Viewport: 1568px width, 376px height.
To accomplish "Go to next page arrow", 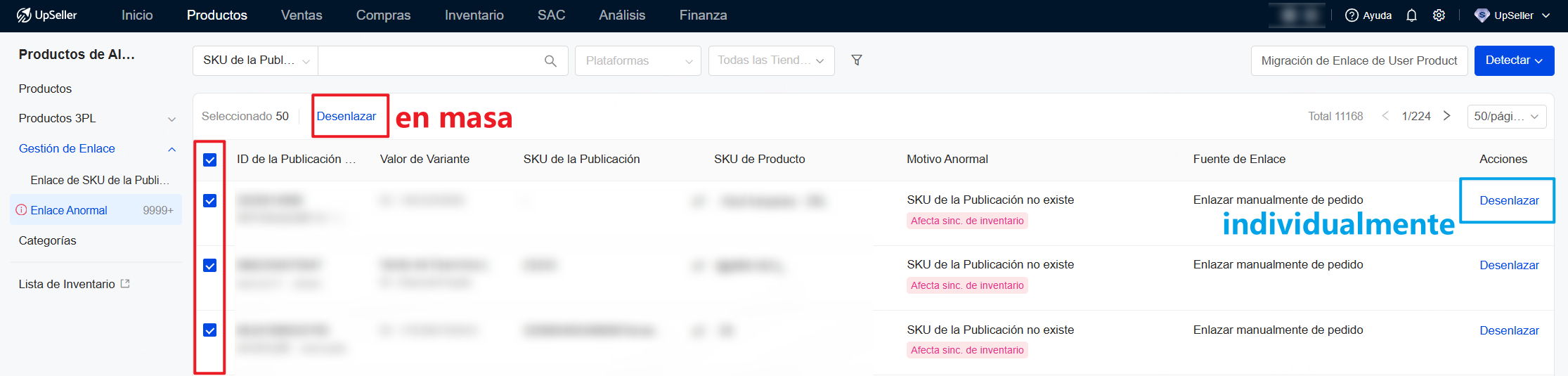I will [x=1447, y=116].
